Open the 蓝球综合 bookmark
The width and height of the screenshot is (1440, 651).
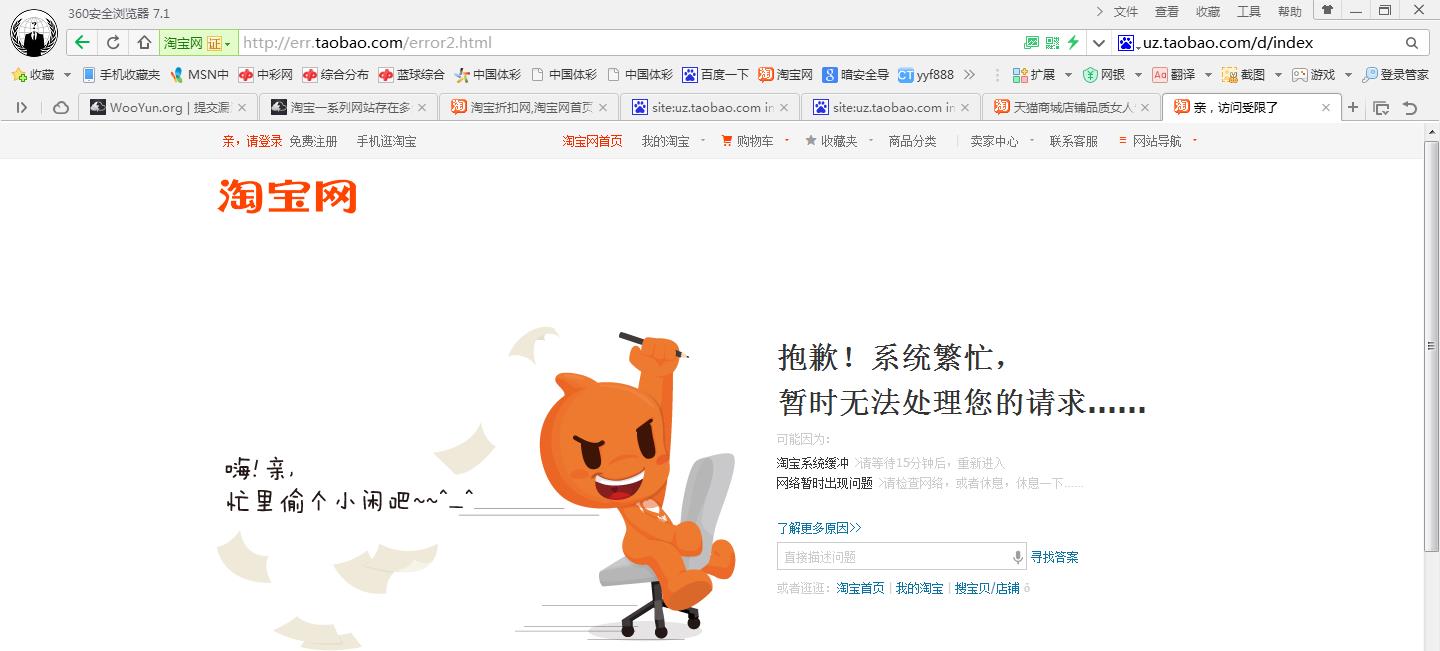point(411,74)
